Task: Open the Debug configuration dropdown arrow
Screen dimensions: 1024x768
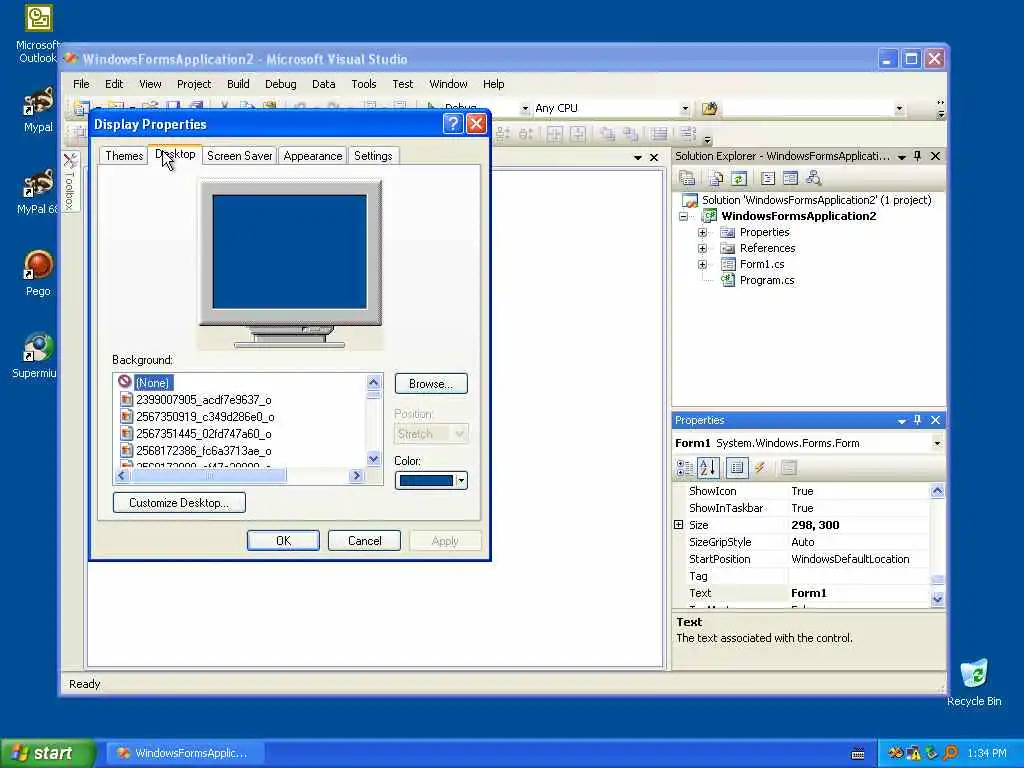Action: pyautogui.click(x=524, y=108)
